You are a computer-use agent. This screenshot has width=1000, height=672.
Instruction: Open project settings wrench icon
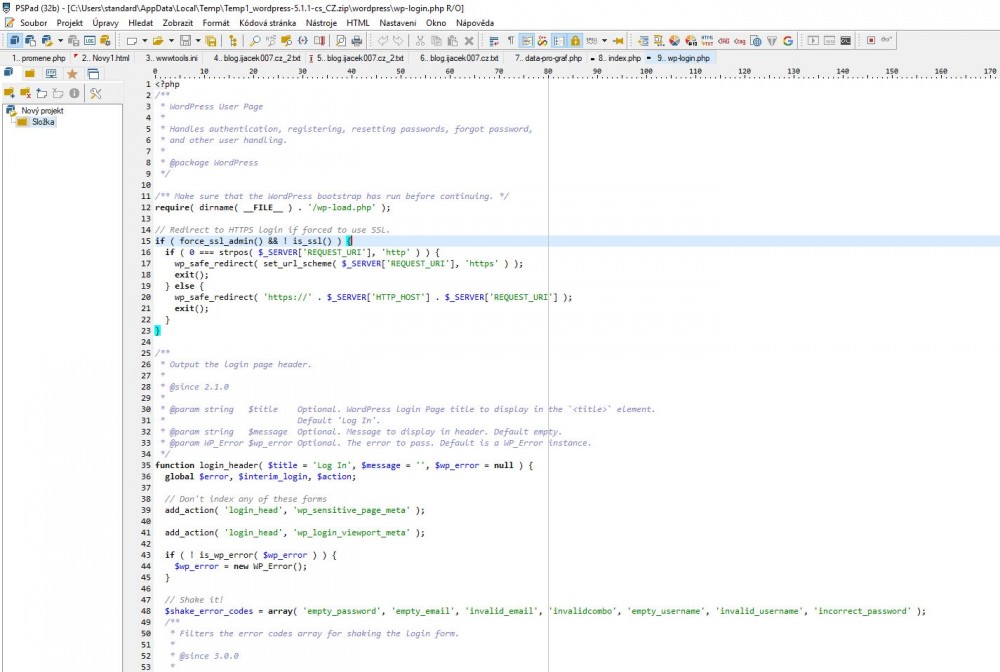click(96, 93)
